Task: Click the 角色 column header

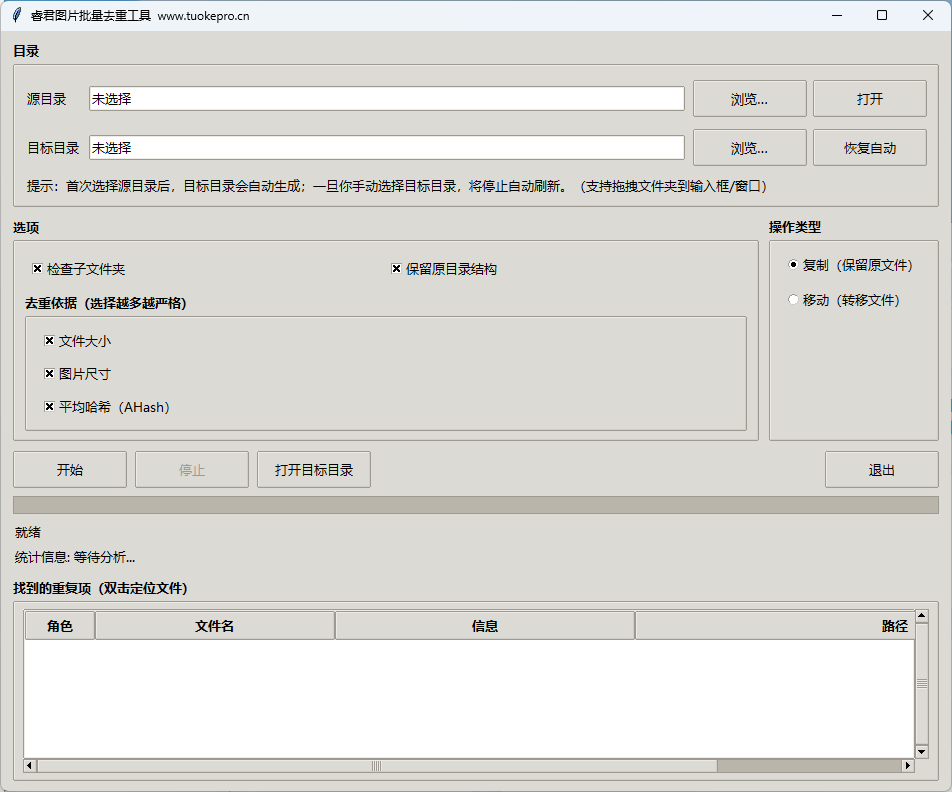Action: pyautogui.click(x=60, y=626)
